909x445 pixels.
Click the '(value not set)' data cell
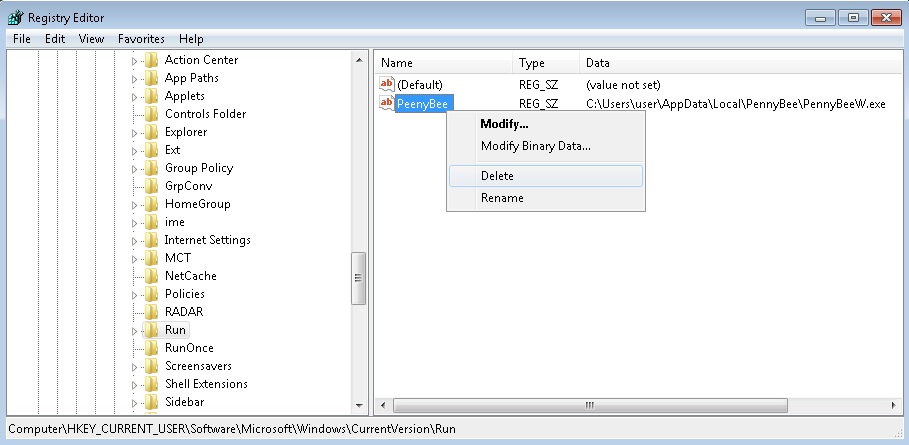[x=623, y=85]
